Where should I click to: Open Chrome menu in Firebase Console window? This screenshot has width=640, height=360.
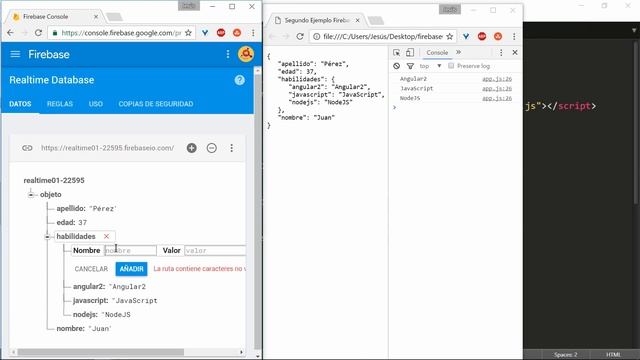[x=253, y=33]
